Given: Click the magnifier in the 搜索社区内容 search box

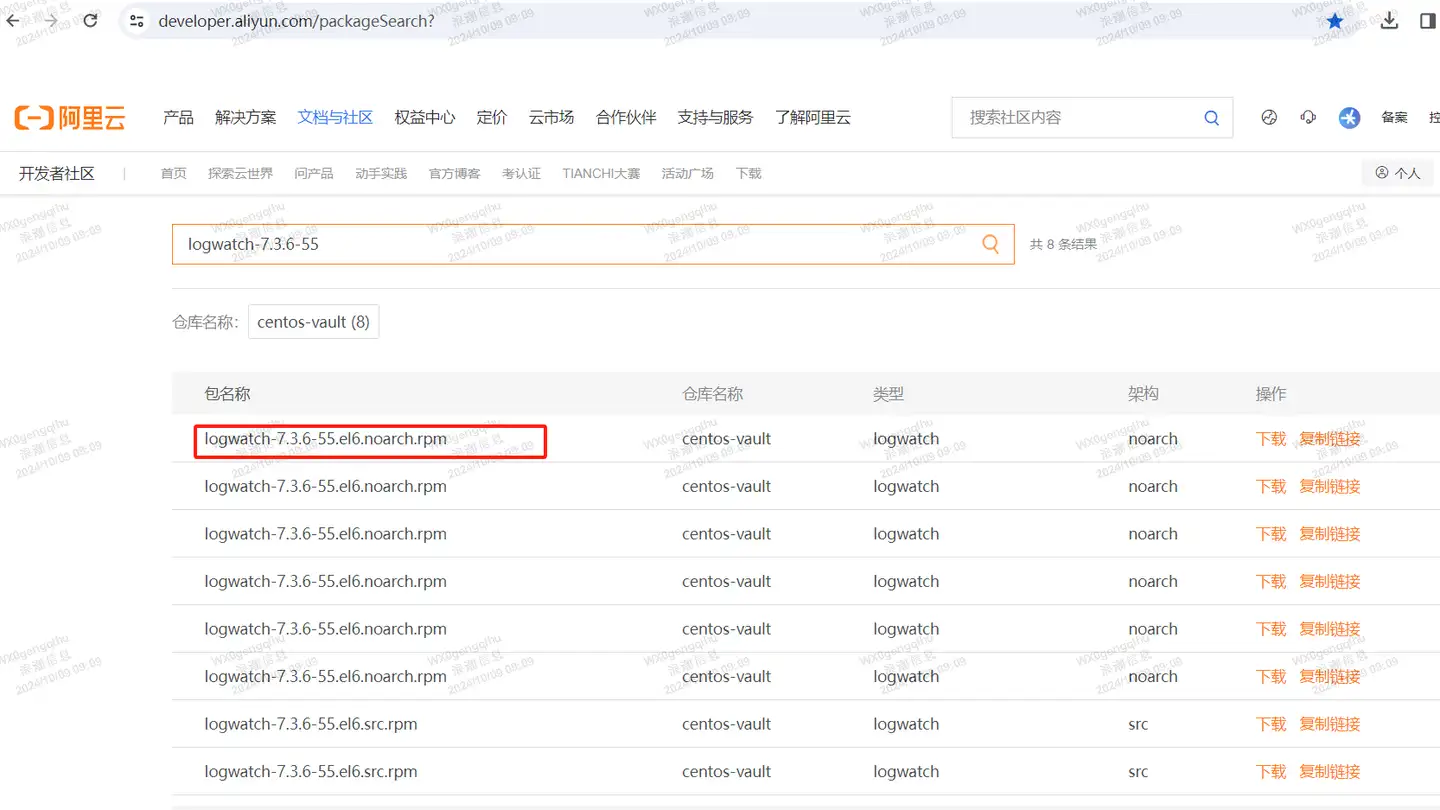Looking at the screenshot, I should tap(1211, 117).
